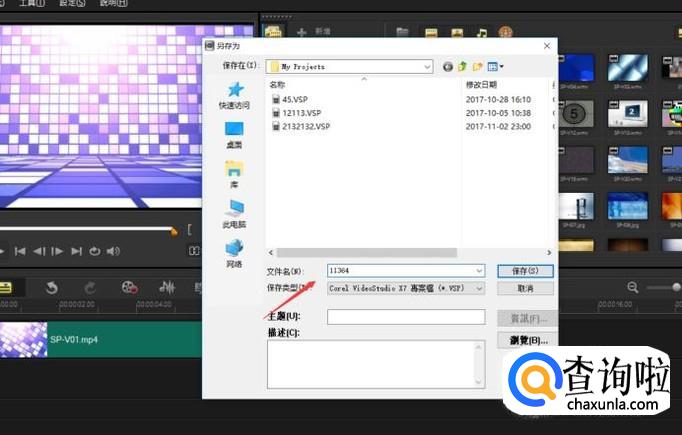Click the 取消 cancel button
This screenshot has height=435, width=682.
tap(525, 288)
